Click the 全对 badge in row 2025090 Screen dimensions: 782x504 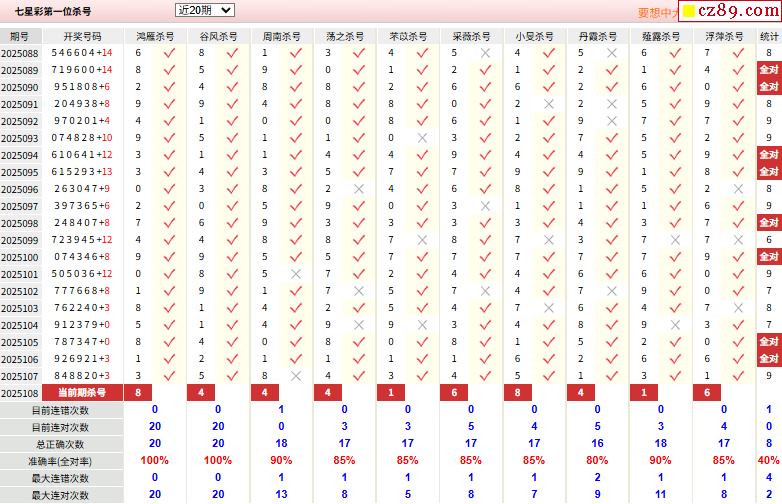[x=769, y=87]
